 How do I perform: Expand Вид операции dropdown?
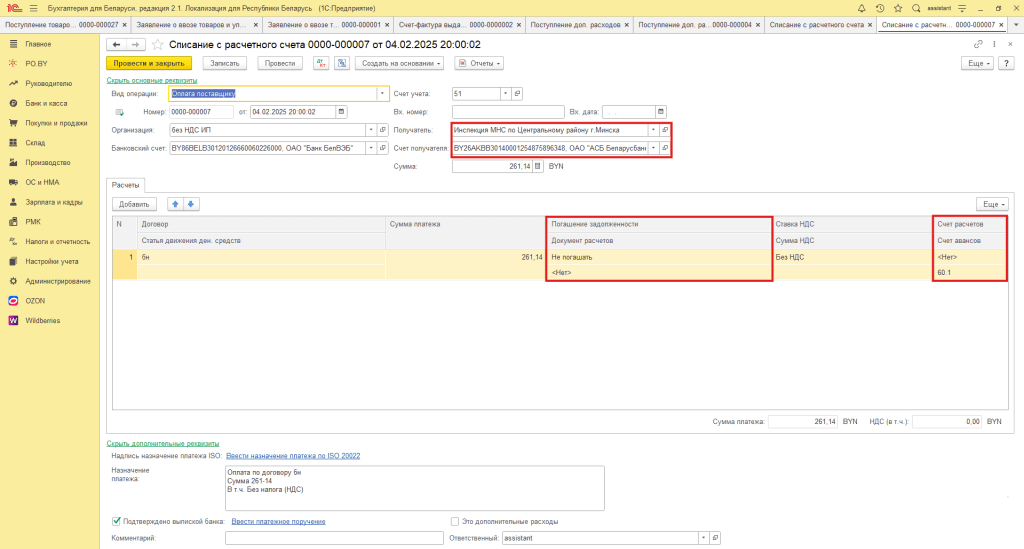[x=382, y=93]
